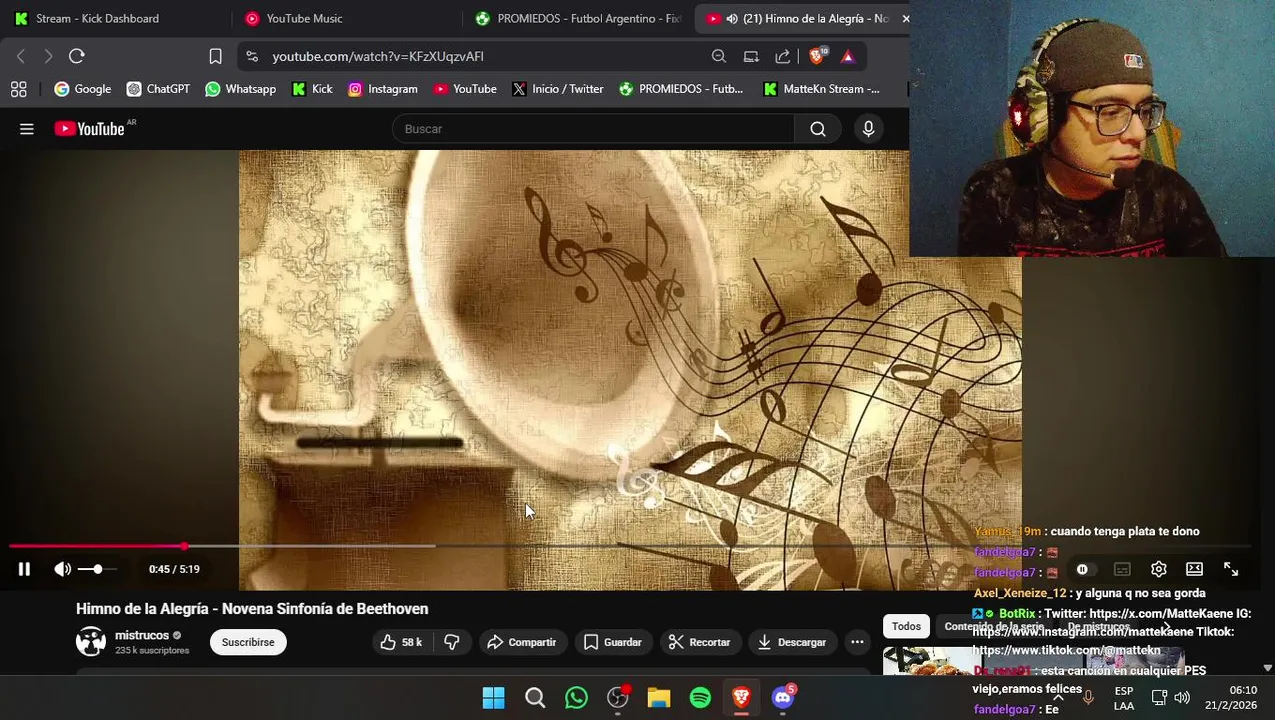Switch player to theater mode
Screen dimensions: 1275x720
pos(1194,569)
